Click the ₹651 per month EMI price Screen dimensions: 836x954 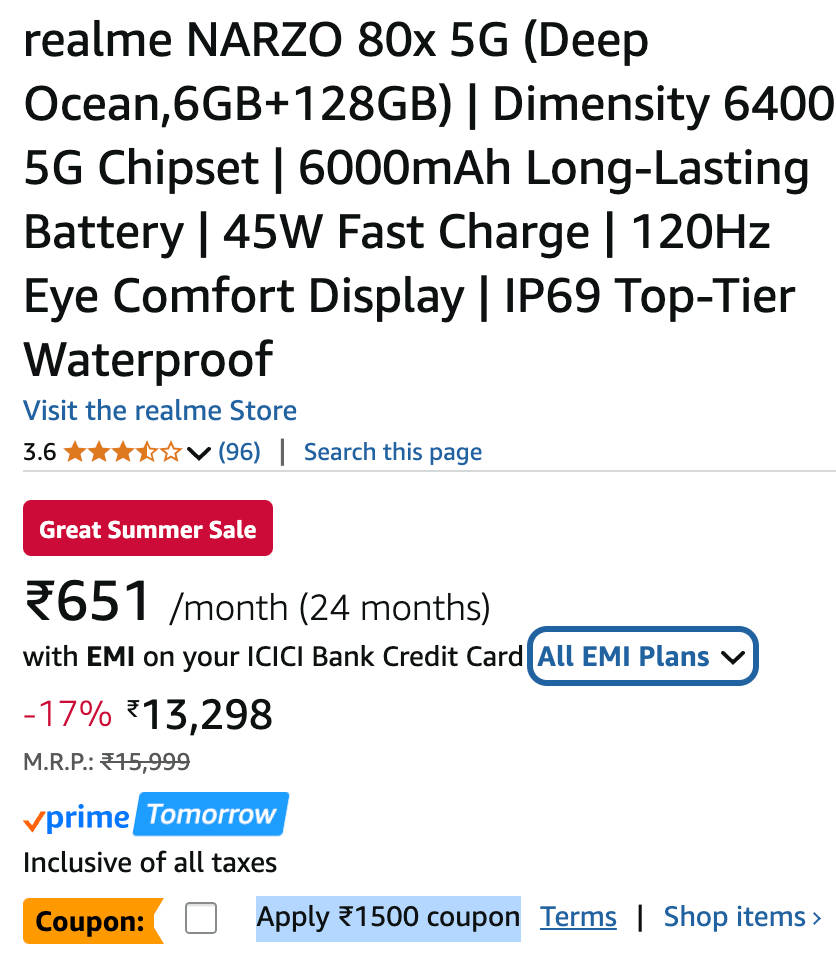coord(88,602)
